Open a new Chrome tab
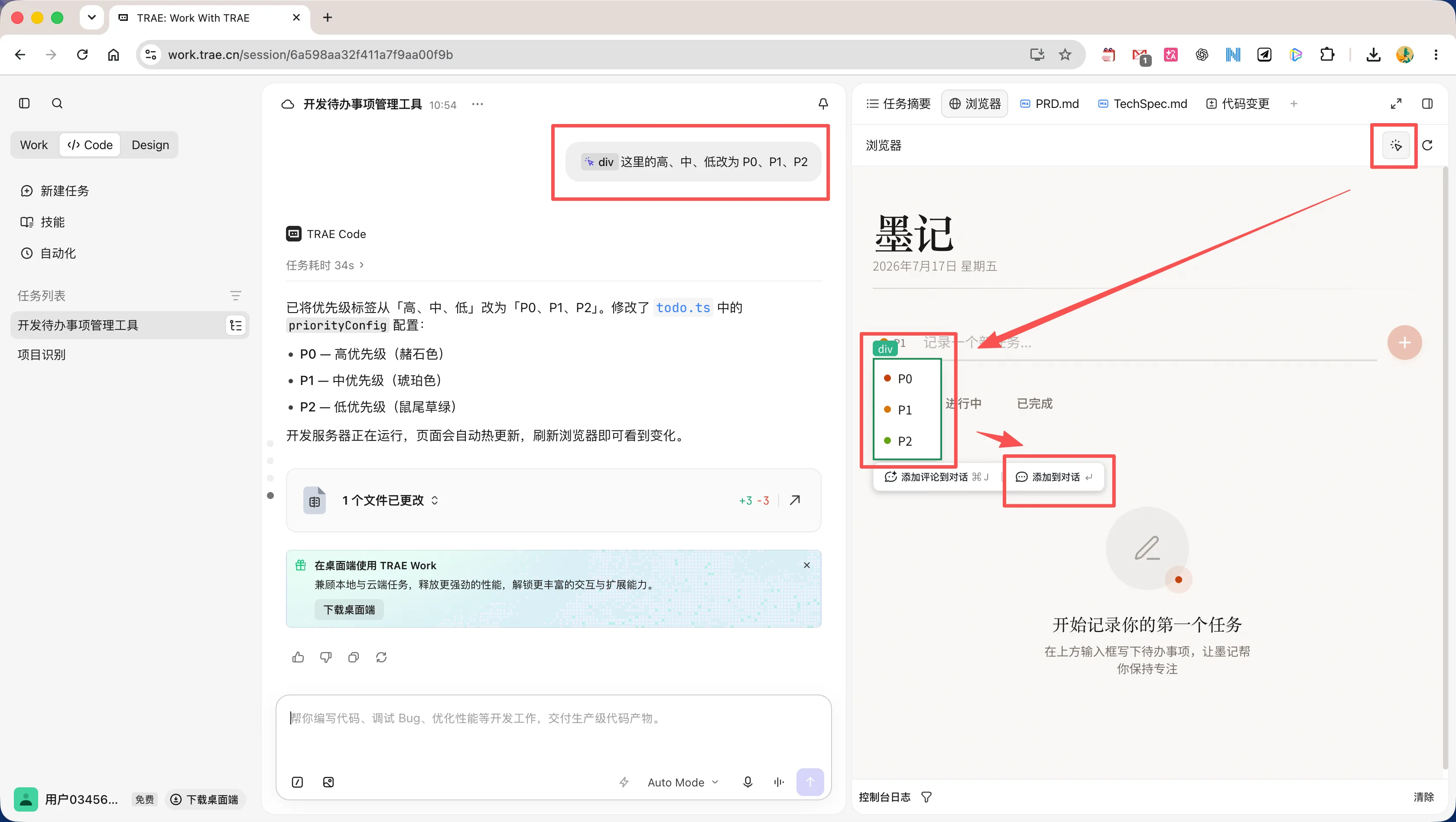 tap(327, 17)
